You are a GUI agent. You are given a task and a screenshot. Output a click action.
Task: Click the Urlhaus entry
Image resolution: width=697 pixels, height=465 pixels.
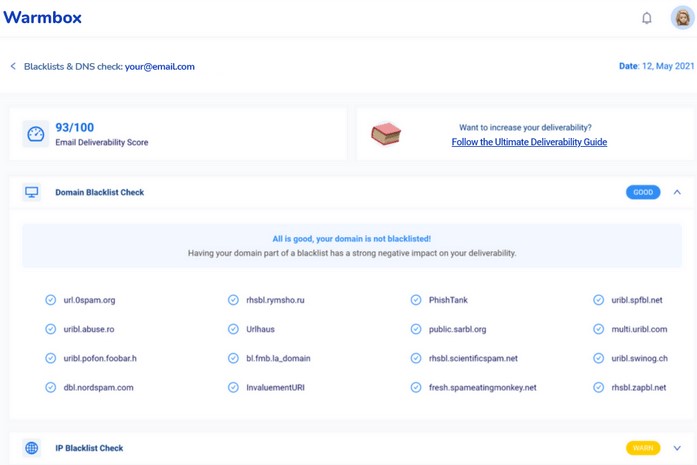[260, 329]
